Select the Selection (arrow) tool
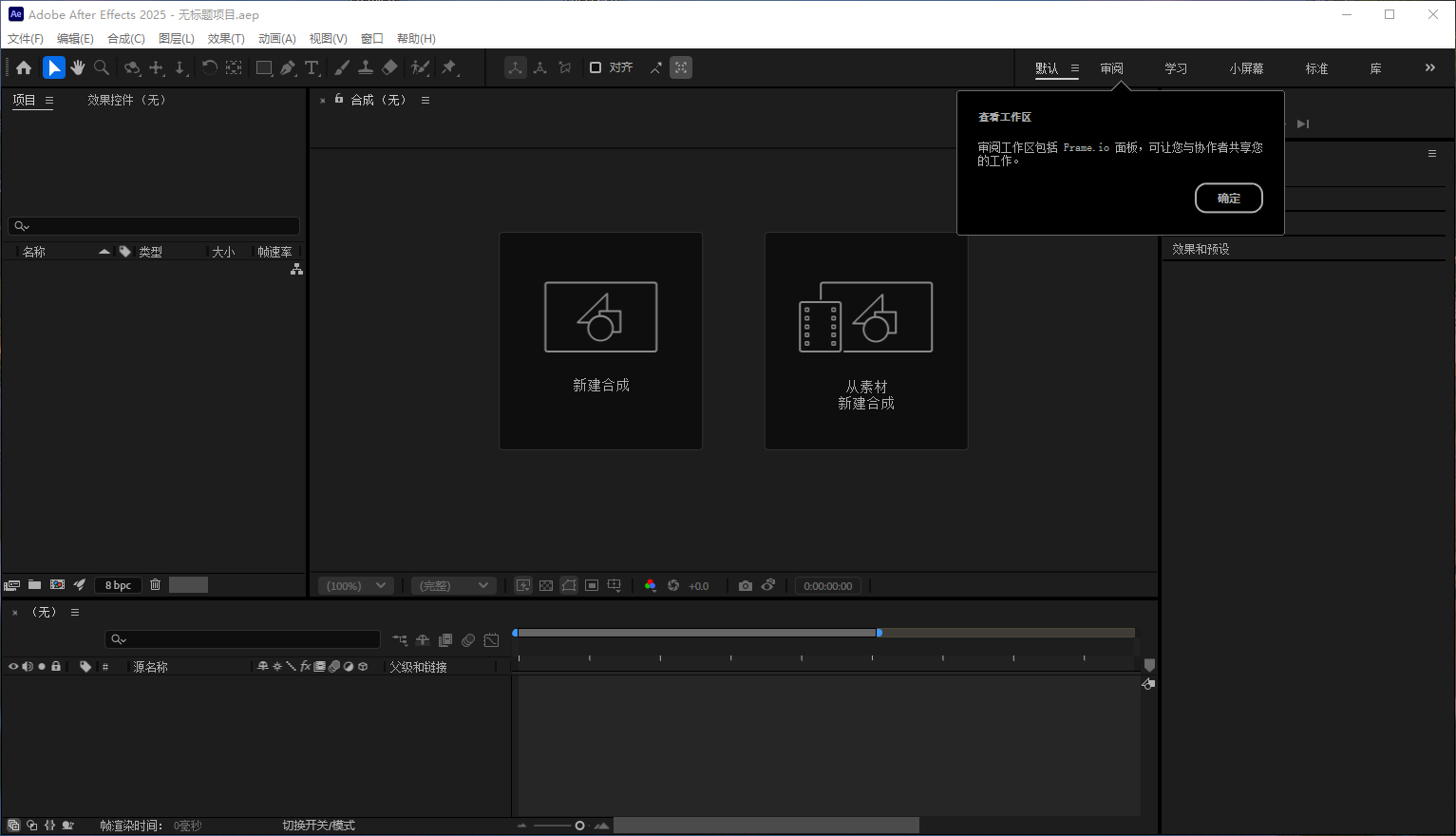 (x=54, y=67)
